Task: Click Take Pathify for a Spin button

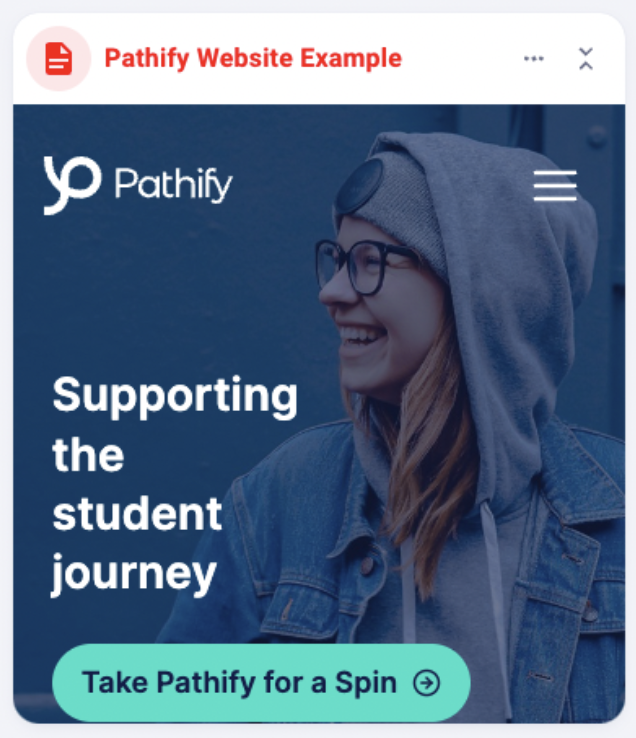Action: [261, 682]
